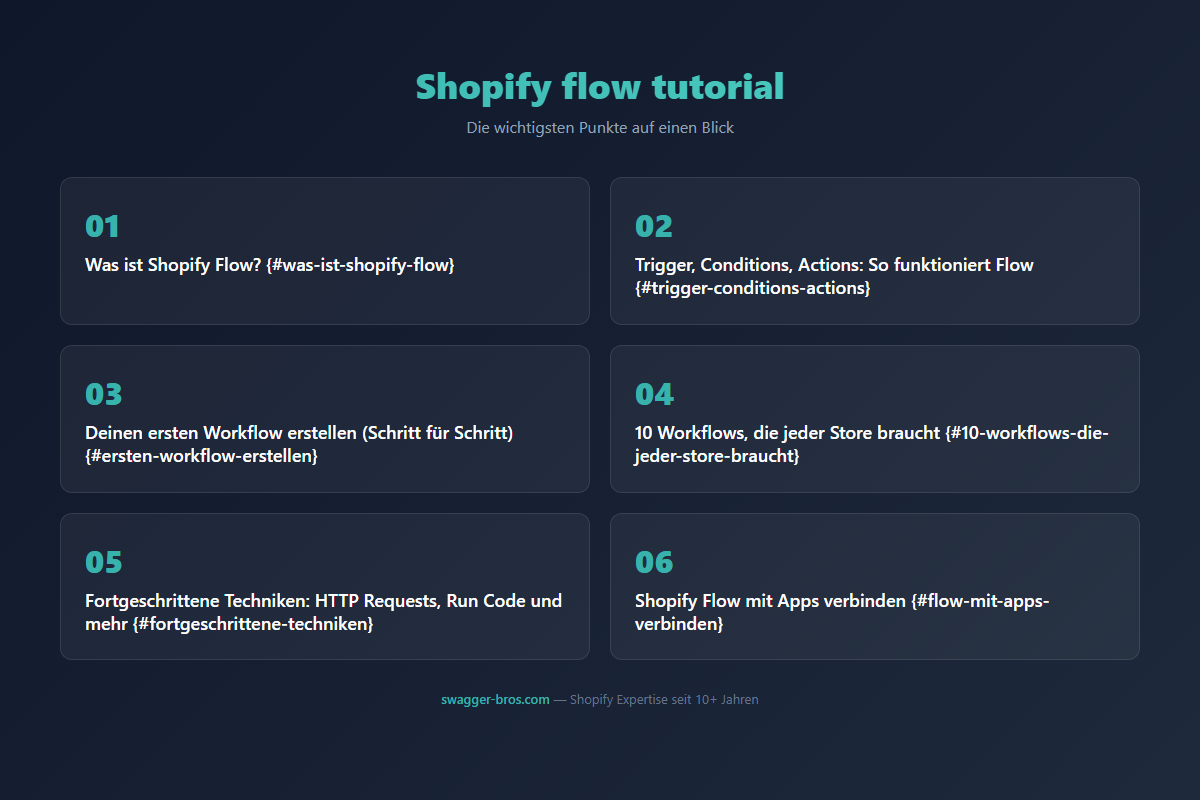
Task: Open card 'Fortgeschrittene Techniken: HTTP Requests'
Action: tap(325, 587)
